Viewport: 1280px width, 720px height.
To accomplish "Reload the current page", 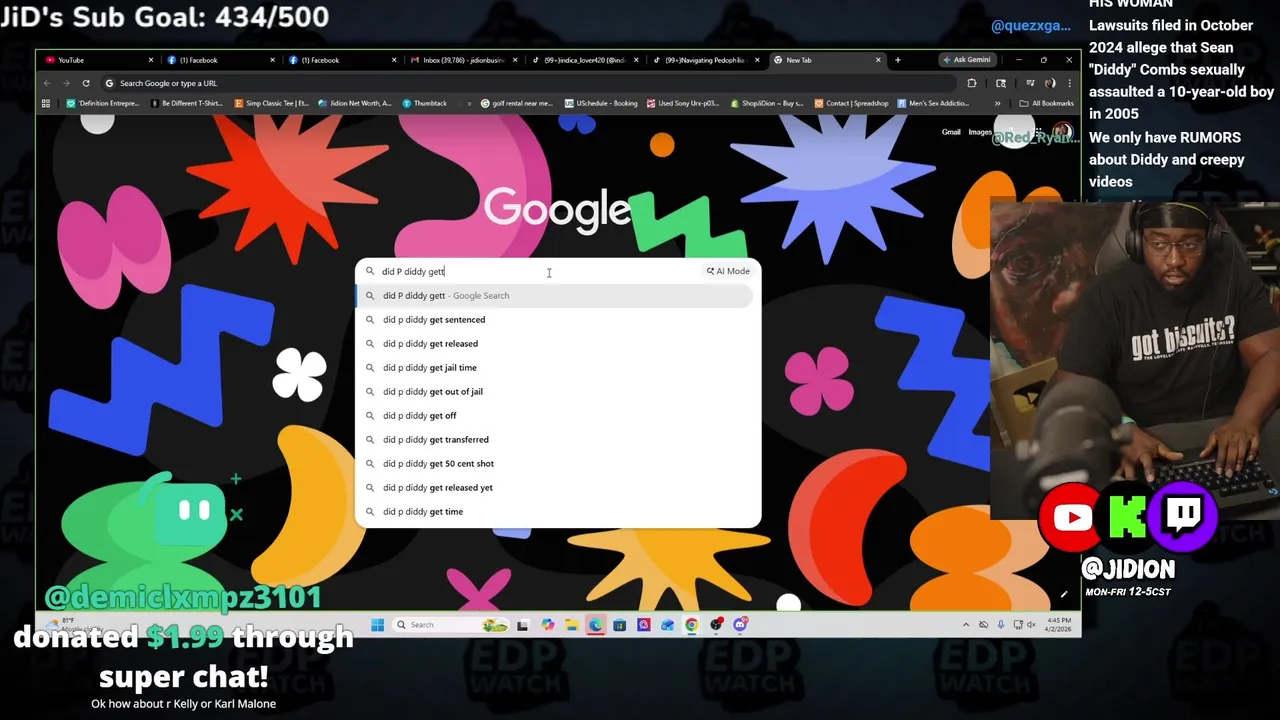I will 86,83.
